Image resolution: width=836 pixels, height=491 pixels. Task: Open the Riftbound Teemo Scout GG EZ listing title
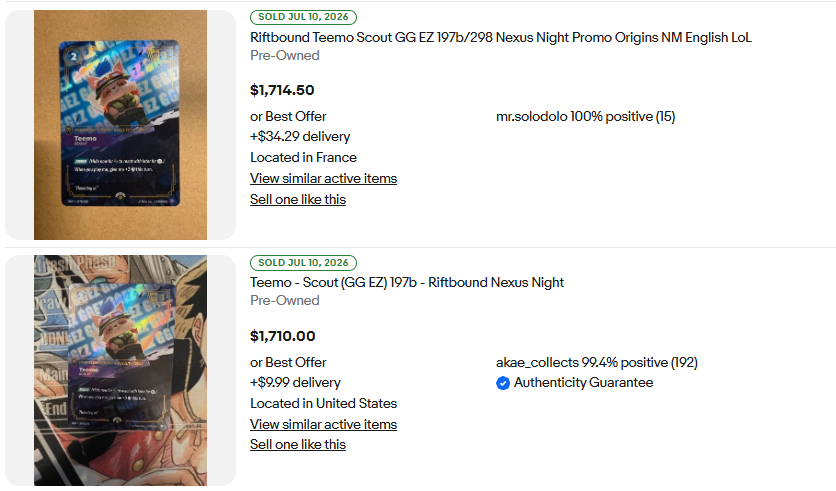point(501,37)
